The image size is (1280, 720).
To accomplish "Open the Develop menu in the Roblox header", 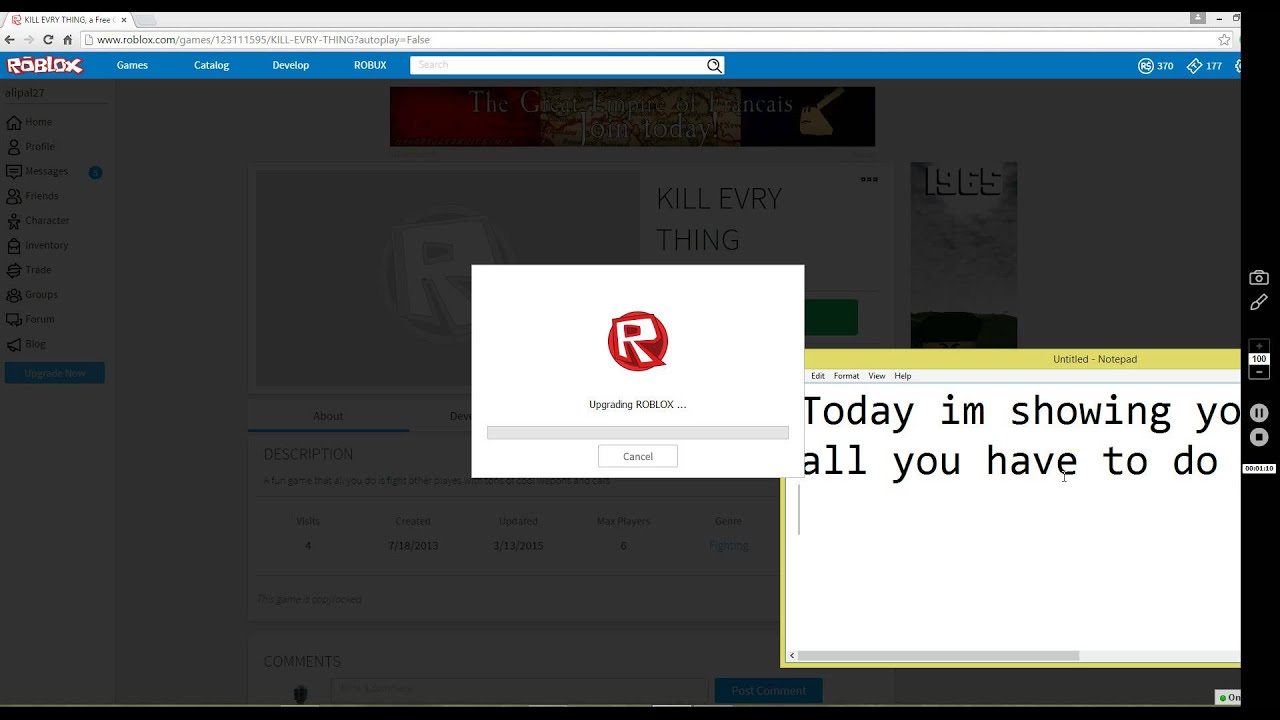I will click(291, 65).
